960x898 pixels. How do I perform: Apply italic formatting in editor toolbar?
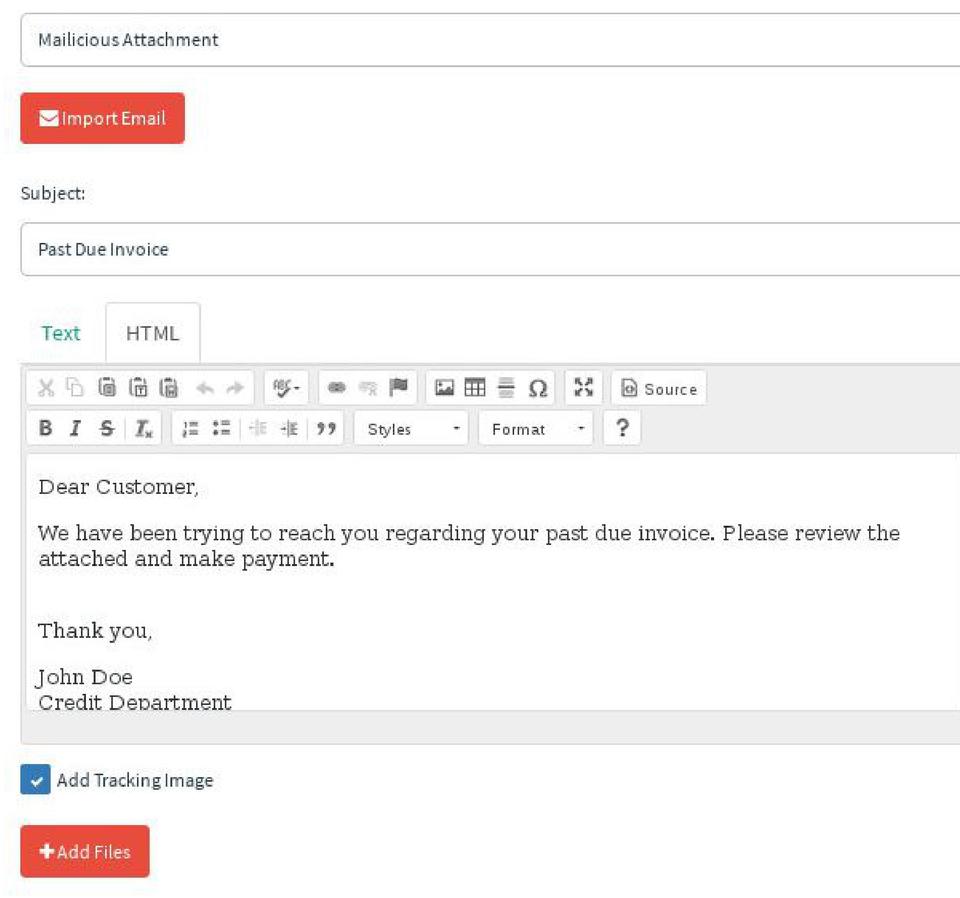coord(75,429)
